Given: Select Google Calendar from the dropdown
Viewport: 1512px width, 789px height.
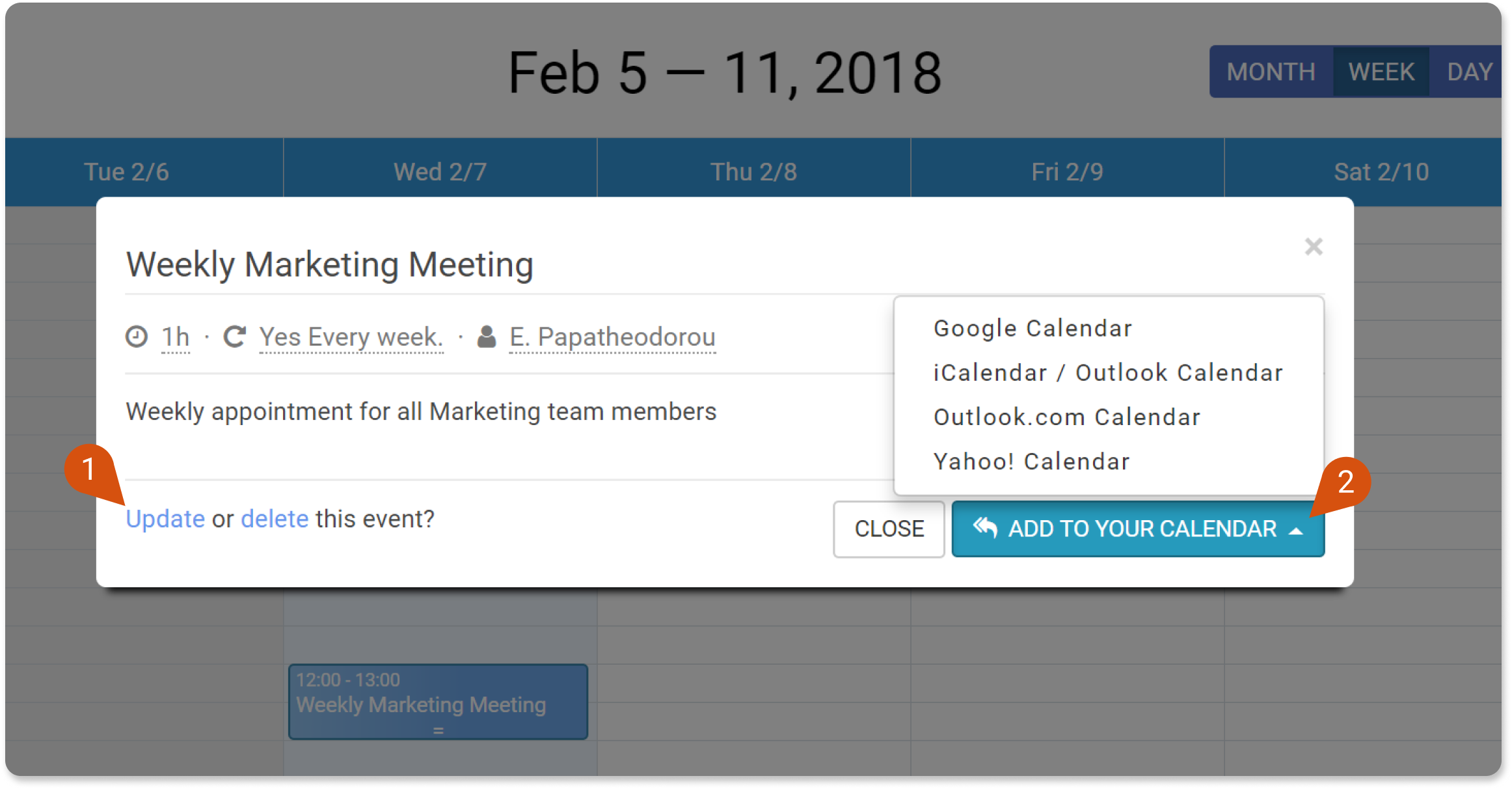Looking at the screenshot, I should coord(1033,329).
